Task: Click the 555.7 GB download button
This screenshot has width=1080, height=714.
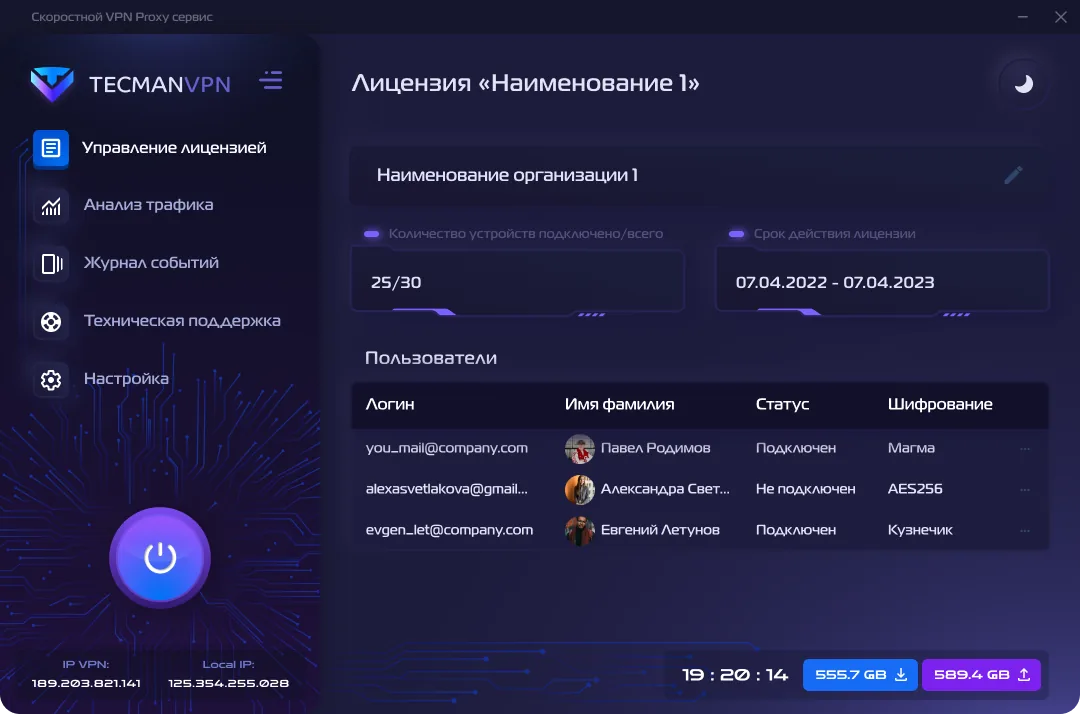Action: click(860, 675)
